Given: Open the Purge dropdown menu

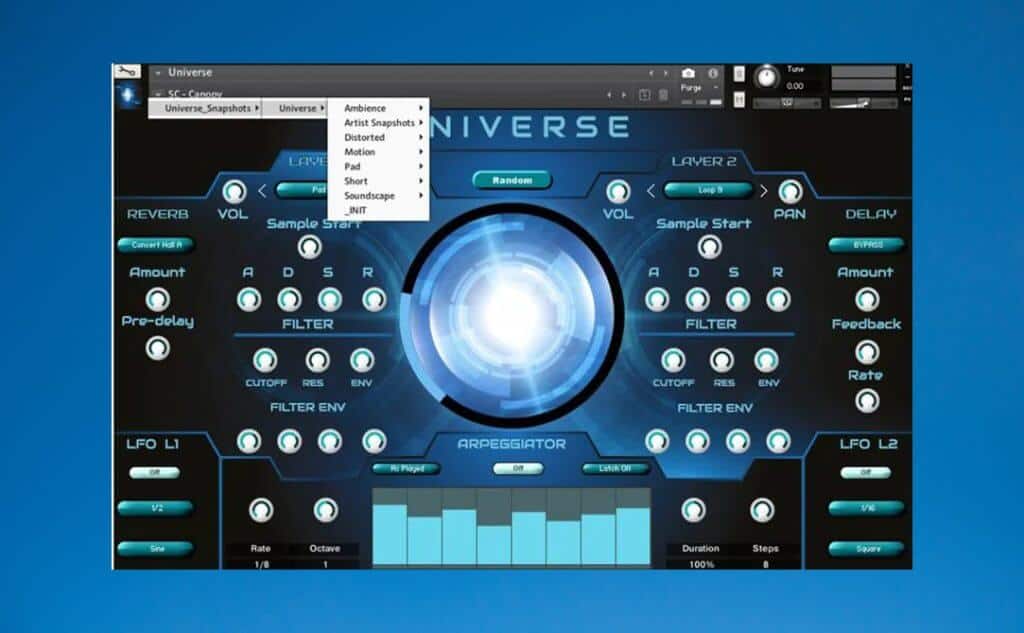Looking at the screenshot, I should (x=699, y=88).
